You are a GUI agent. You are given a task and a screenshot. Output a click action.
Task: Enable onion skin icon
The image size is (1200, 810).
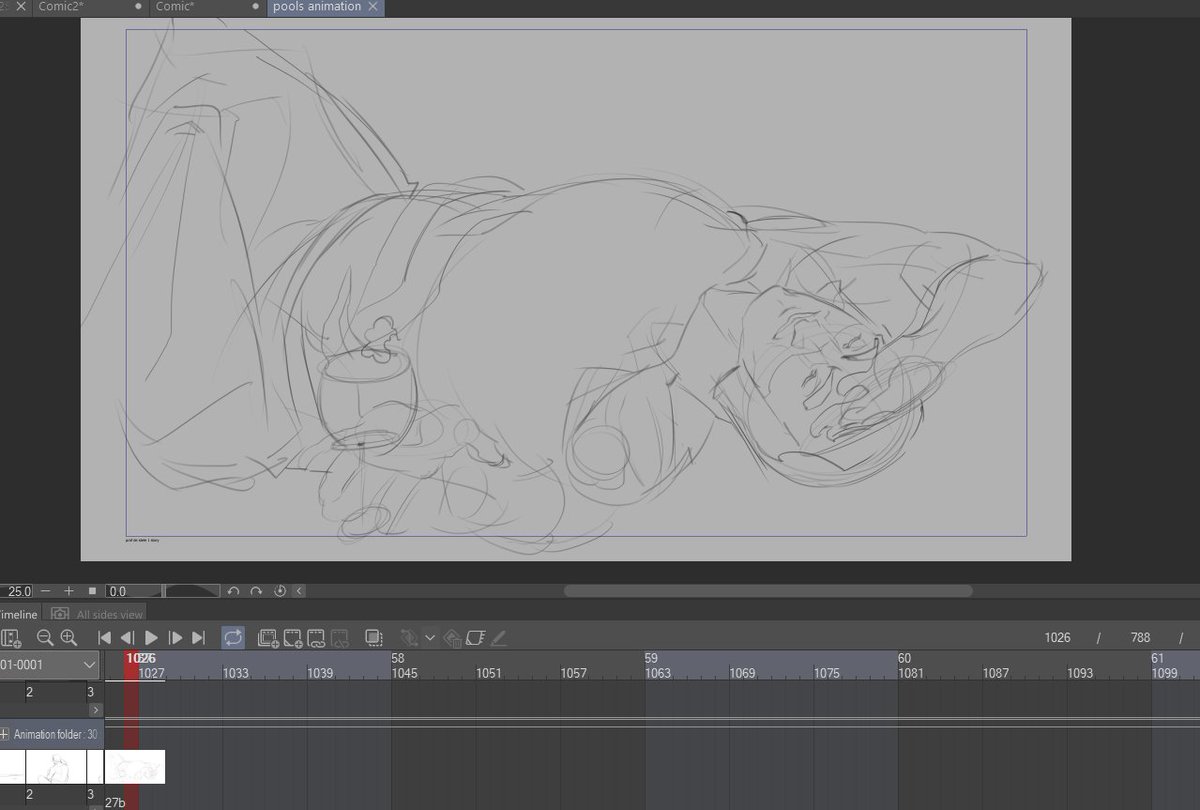coord(374,637)
